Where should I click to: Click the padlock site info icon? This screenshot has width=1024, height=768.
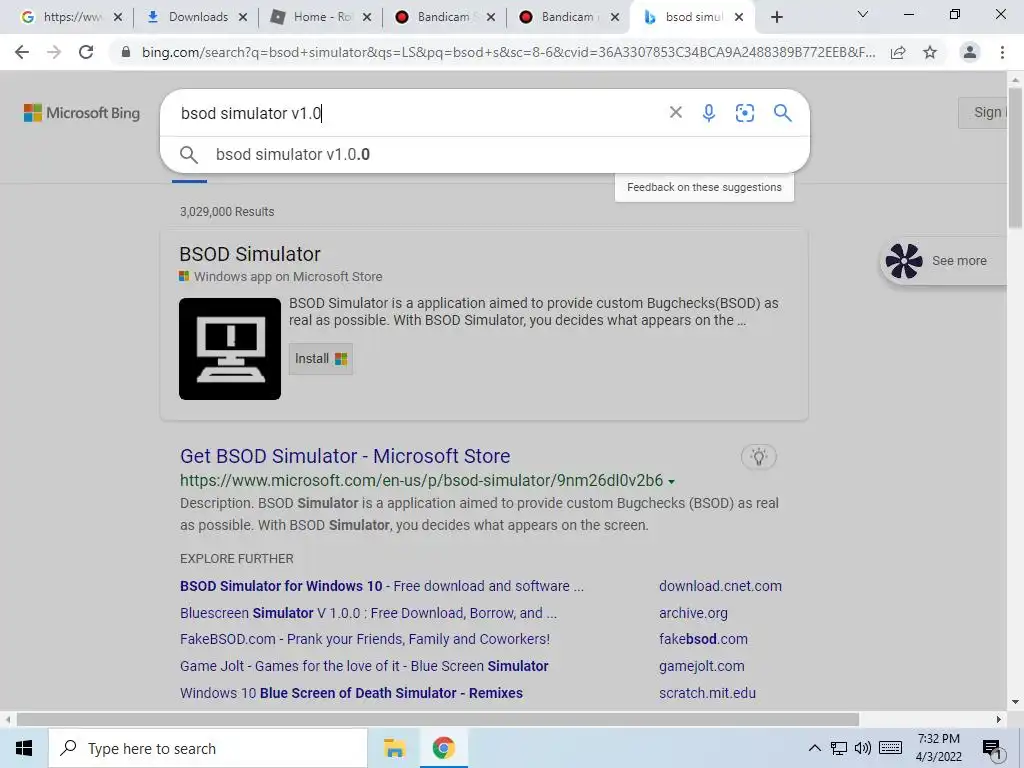126,52
